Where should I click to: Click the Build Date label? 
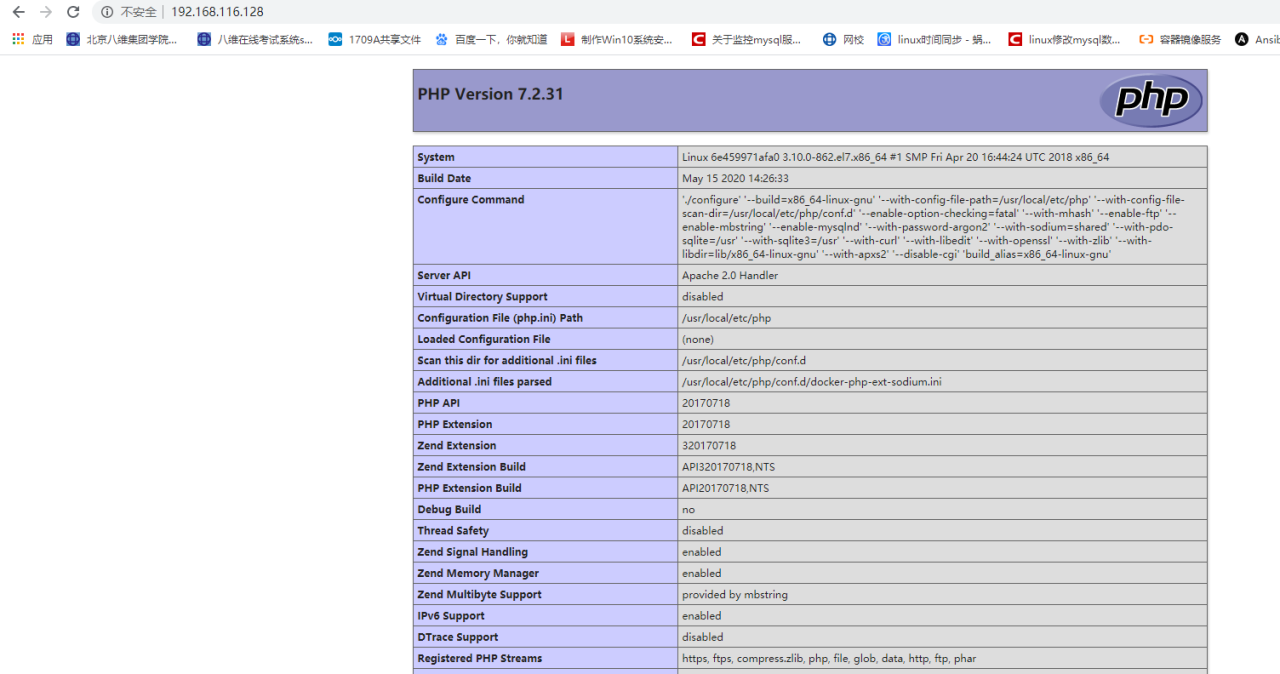coord(444,178)
